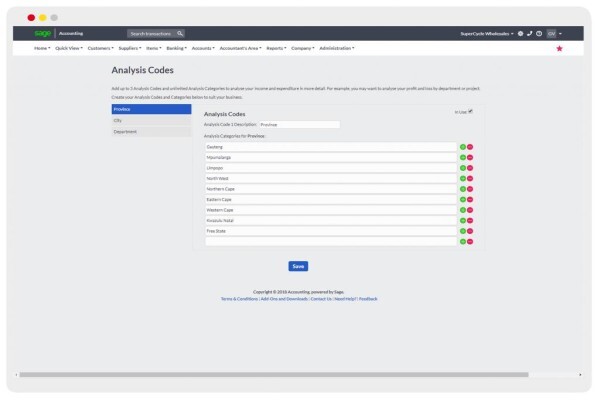Click the scrollbar left arrow

(16, 375)
